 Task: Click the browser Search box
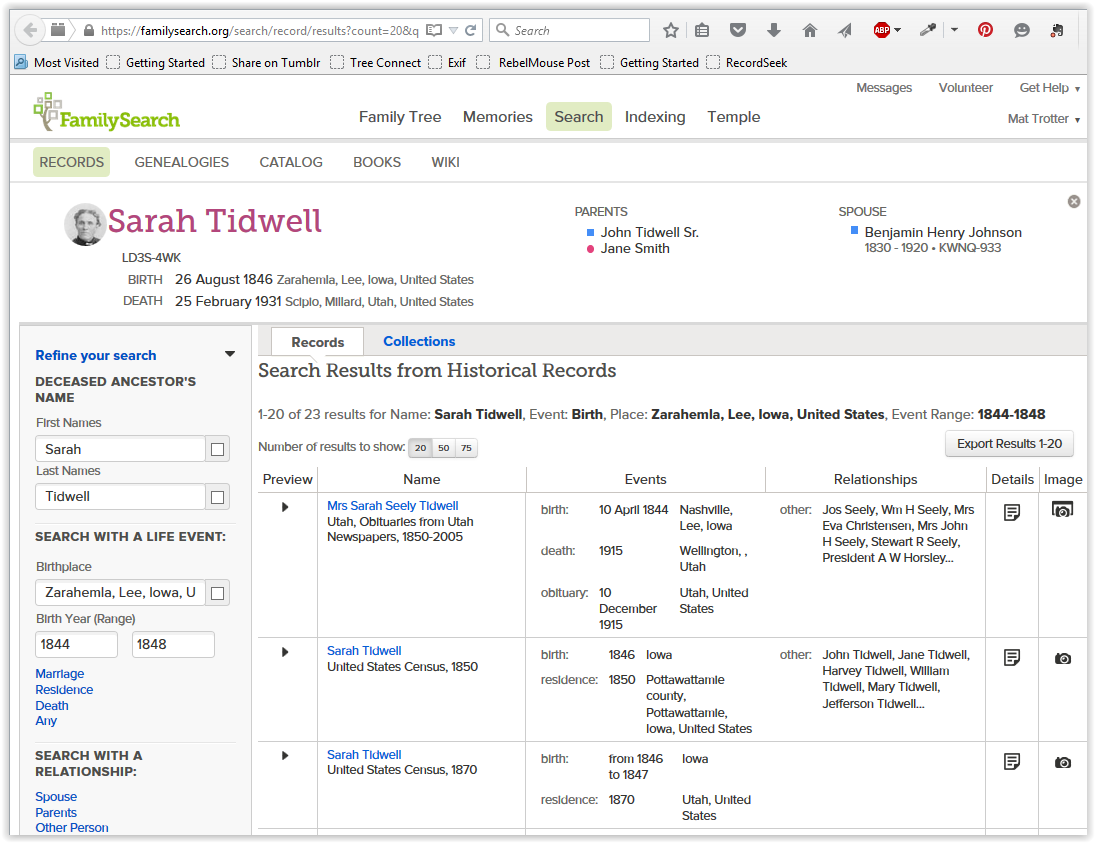[570, 30]
